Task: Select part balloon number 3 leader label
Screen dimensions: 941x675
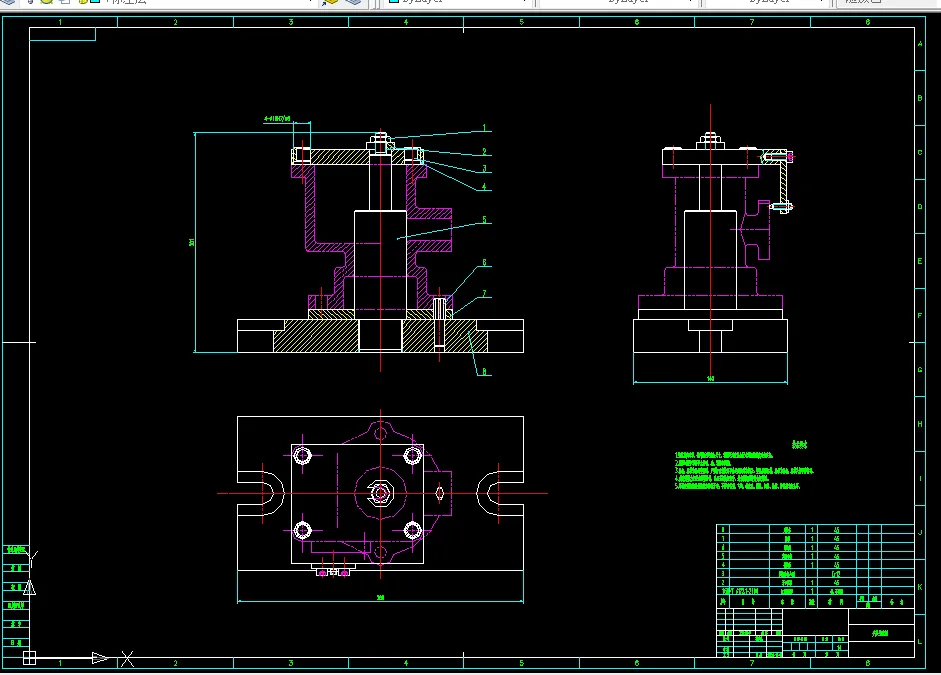Action: click(484, 169)
